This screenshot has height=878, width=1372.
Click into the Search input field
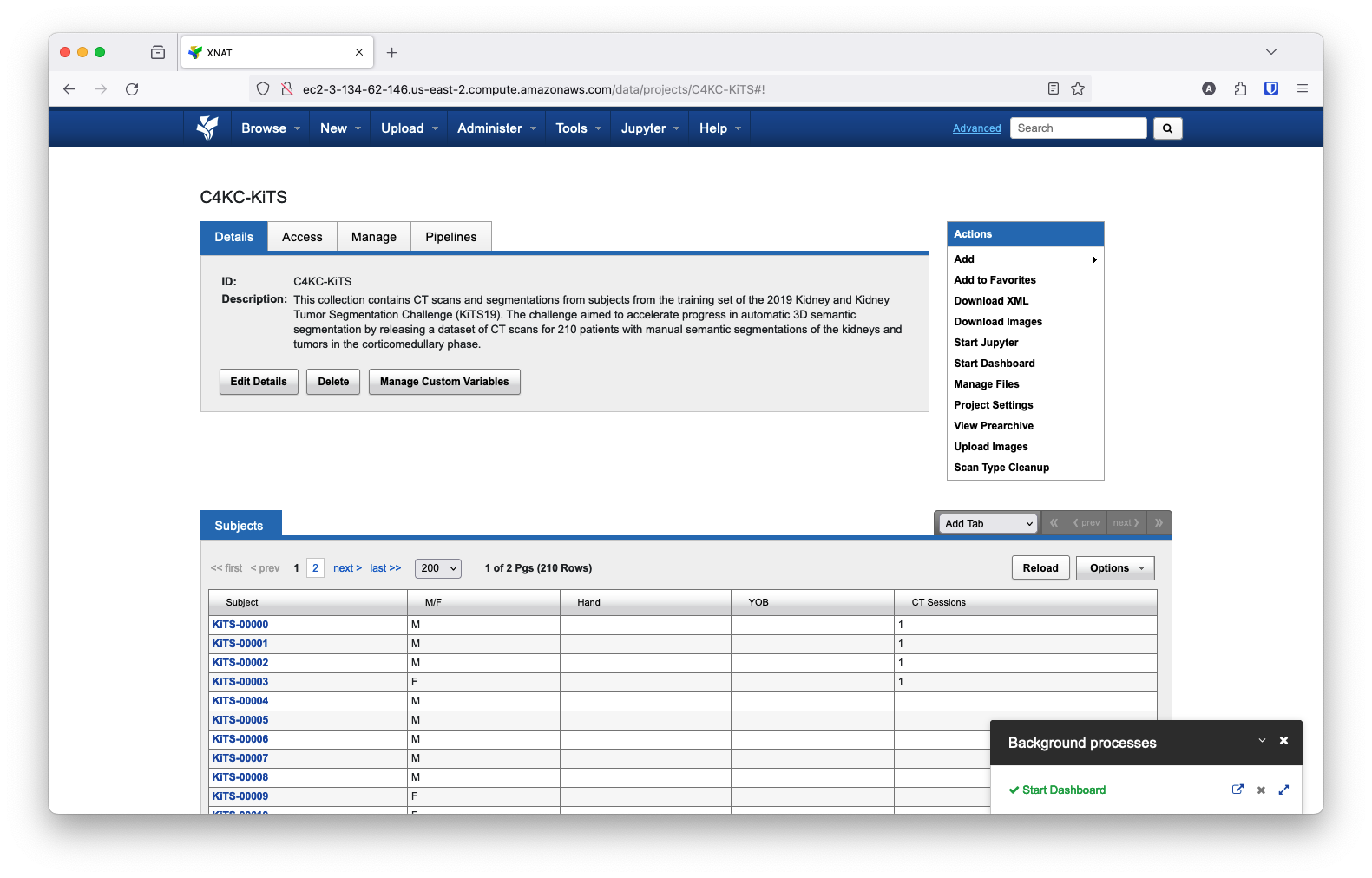[1078, 128]
